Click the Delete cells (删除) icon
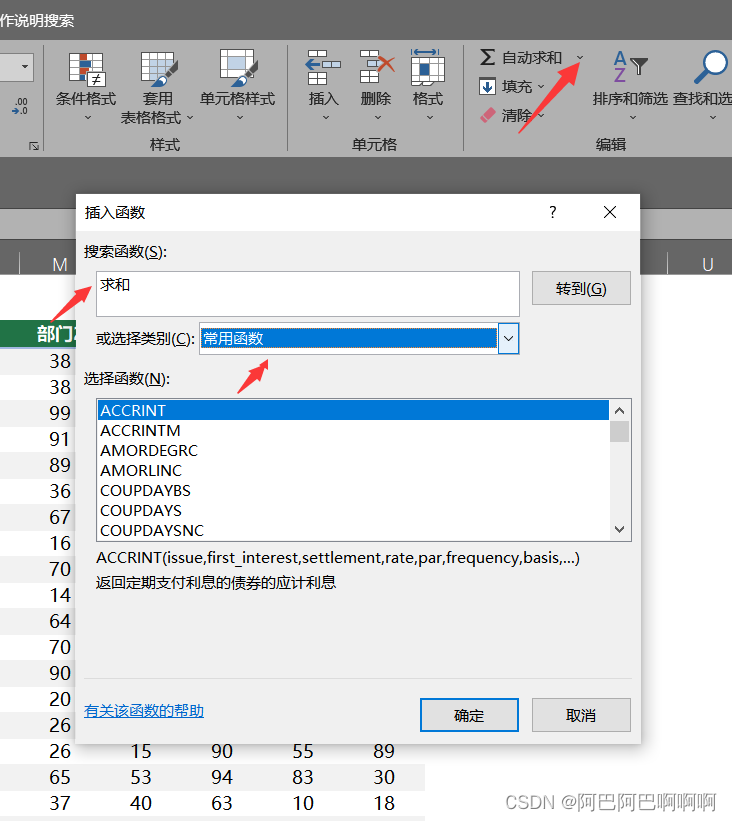The image size is (732, 821). click(376, 68)
